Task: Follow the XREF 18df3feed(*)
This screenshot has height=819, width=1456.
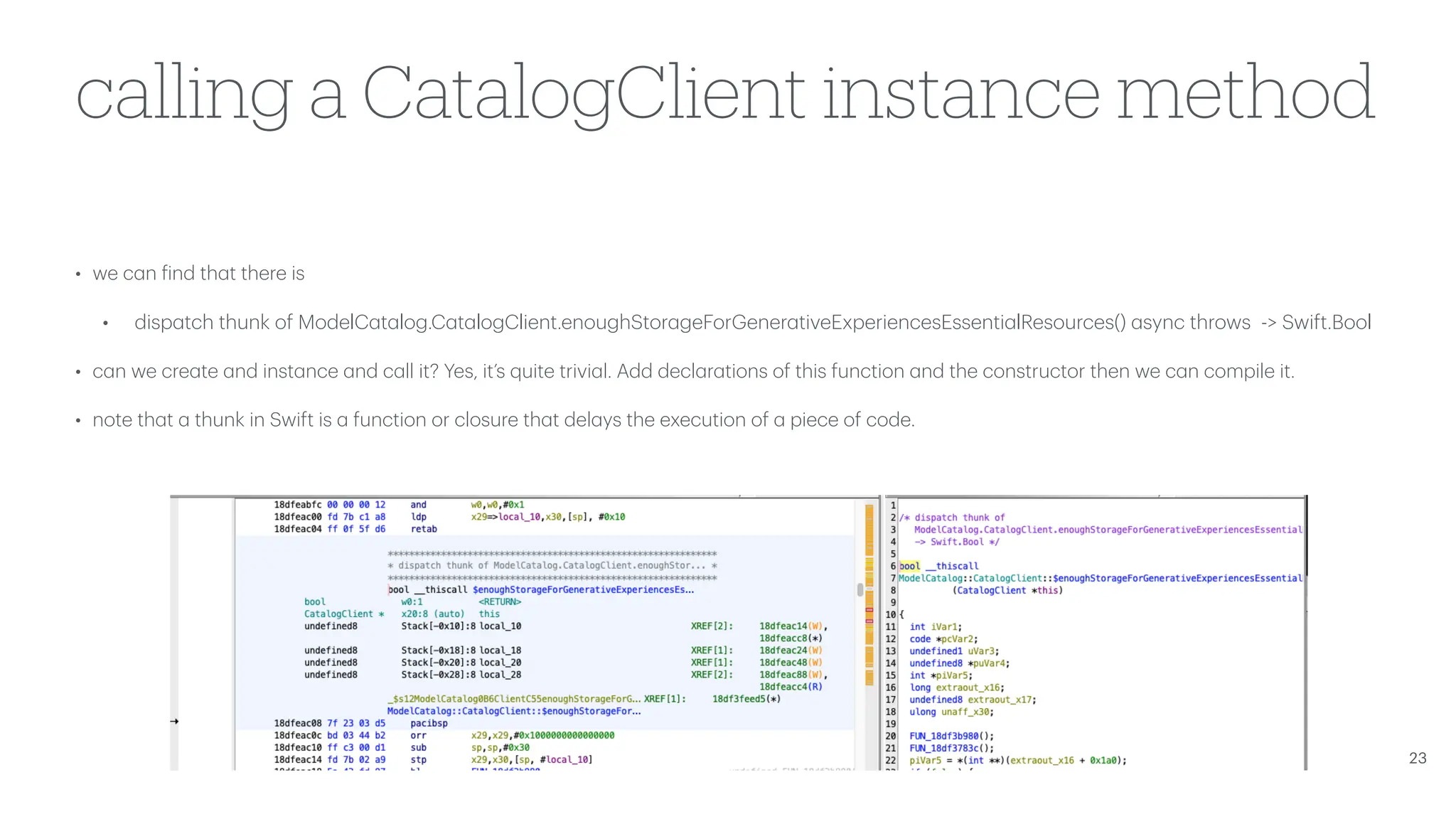Action: coord(746,699)
